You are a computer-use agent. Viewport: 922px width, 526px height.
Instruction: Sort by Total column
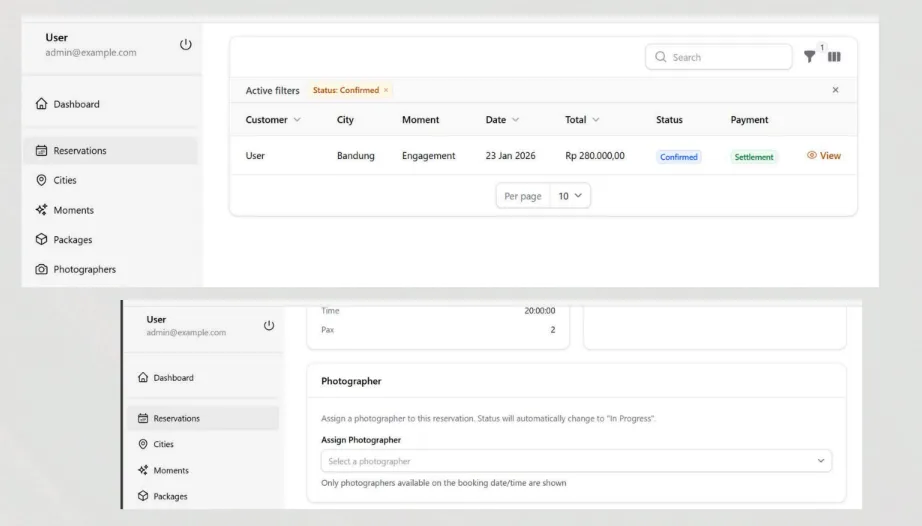(x=582, y=119)
